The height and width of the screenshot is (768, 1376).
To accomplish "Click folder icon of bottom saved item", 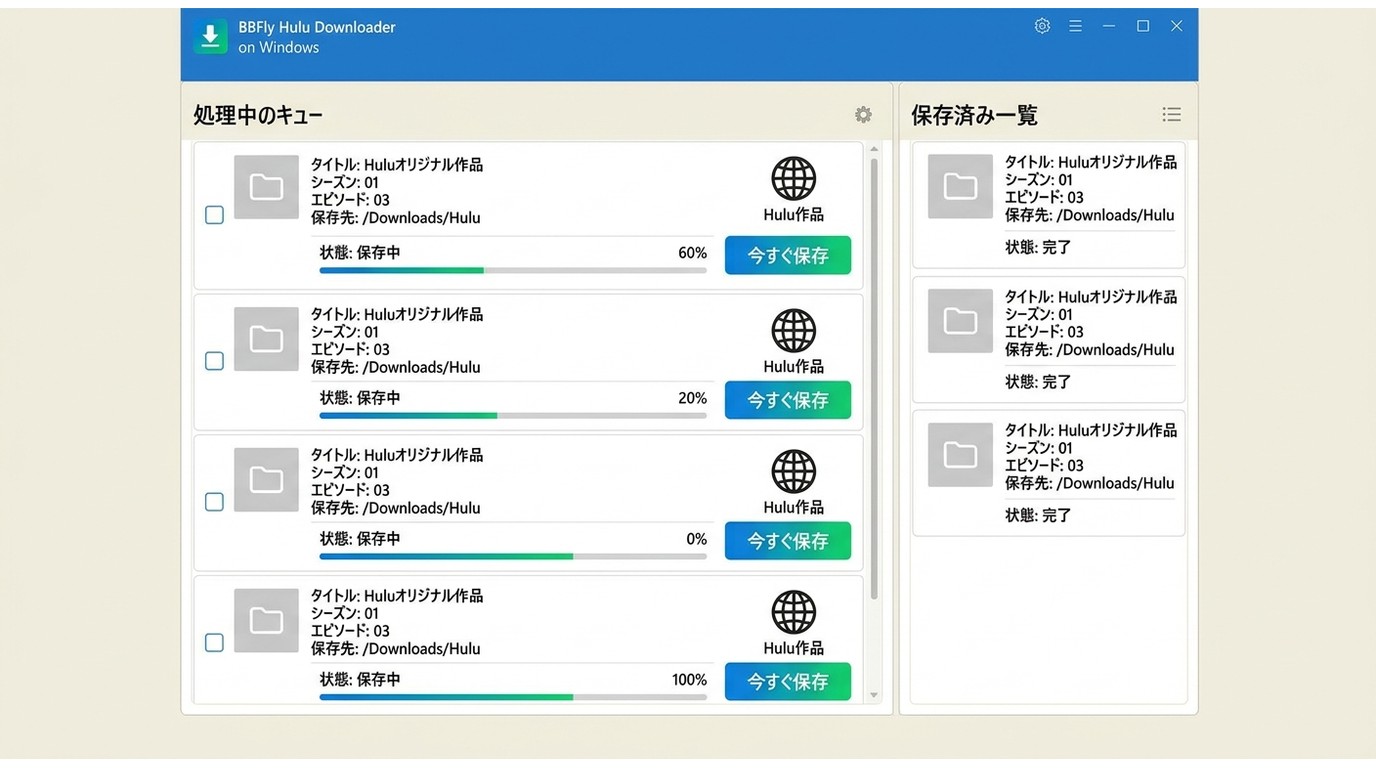I will (960, 455).
